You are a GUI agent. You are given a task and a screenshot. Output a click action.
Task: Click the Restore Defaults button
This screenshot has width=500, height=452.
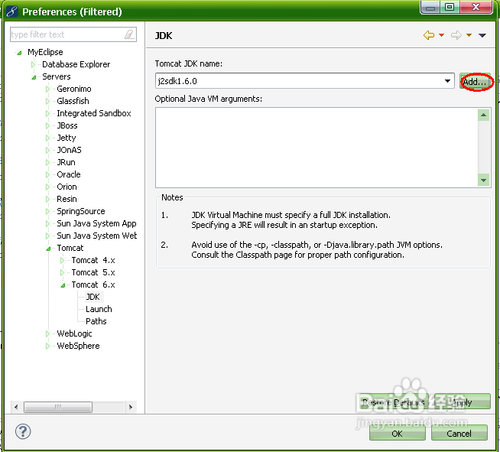click(x=393, y=402)
